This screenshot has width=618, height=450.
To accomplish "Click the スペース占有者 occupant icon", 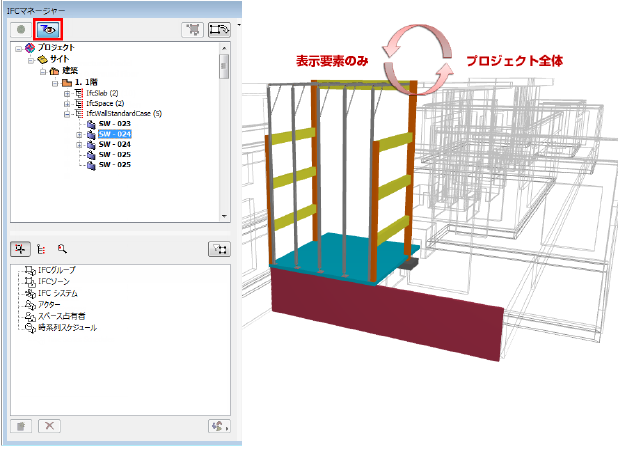I will pos(30,316).
